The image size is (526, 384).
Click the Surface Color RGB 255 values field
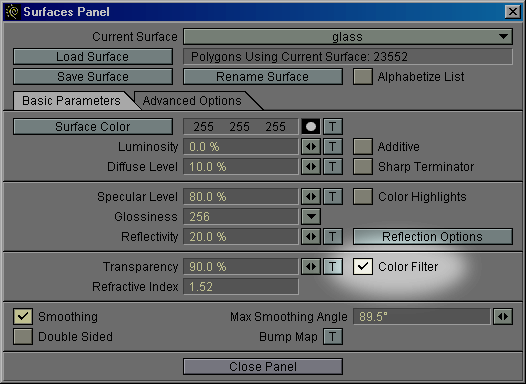241,127
